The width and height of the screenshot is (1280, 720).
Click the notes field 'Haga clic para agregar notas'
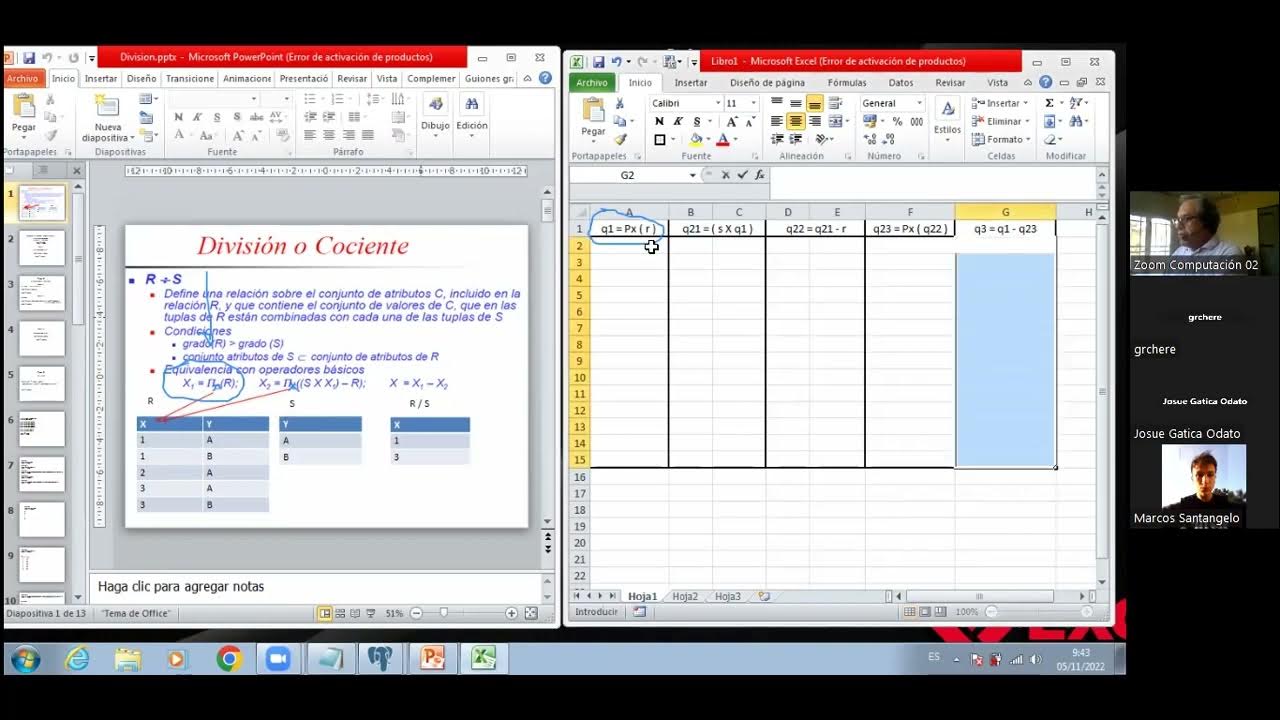[x=320, y=587]
